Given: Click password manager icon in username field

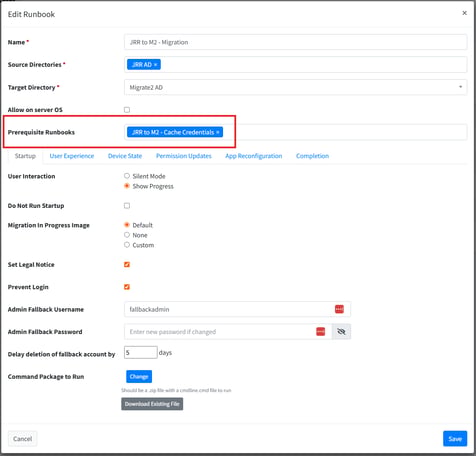Looking at the screenshot, I should tap(339, 309).
